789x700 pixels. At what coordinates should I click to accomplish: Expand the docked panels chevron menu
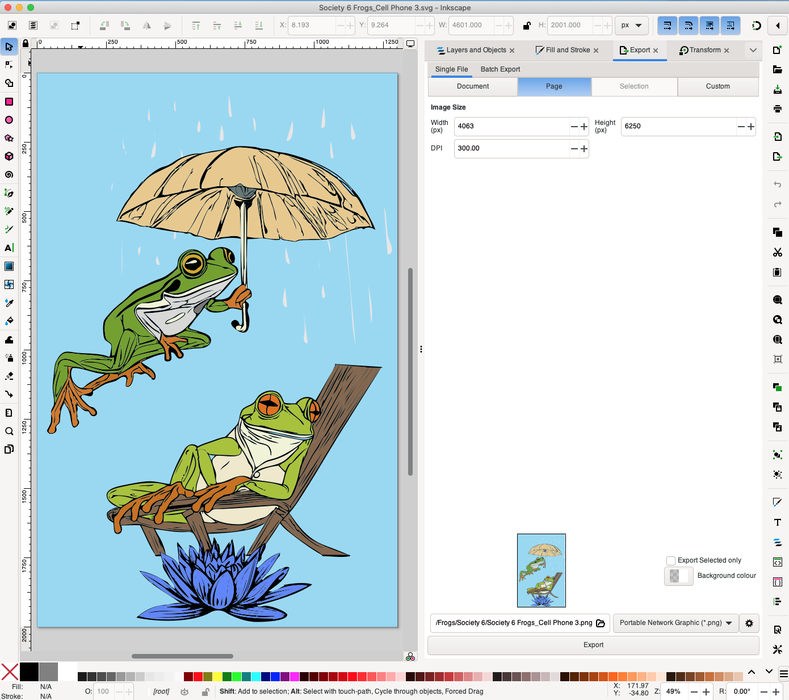[753, 50]
